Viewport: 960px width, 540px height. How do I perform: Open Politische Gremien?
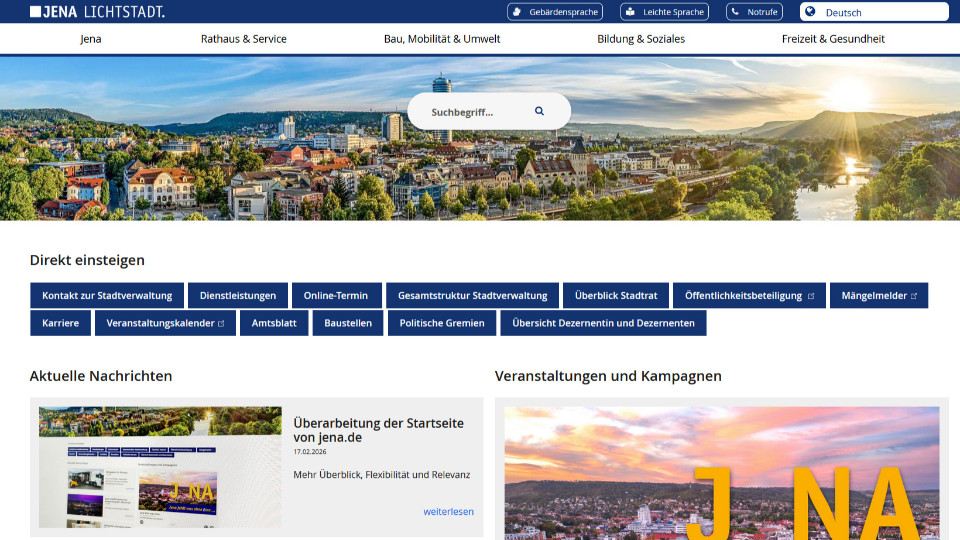(x=442, y=323)
